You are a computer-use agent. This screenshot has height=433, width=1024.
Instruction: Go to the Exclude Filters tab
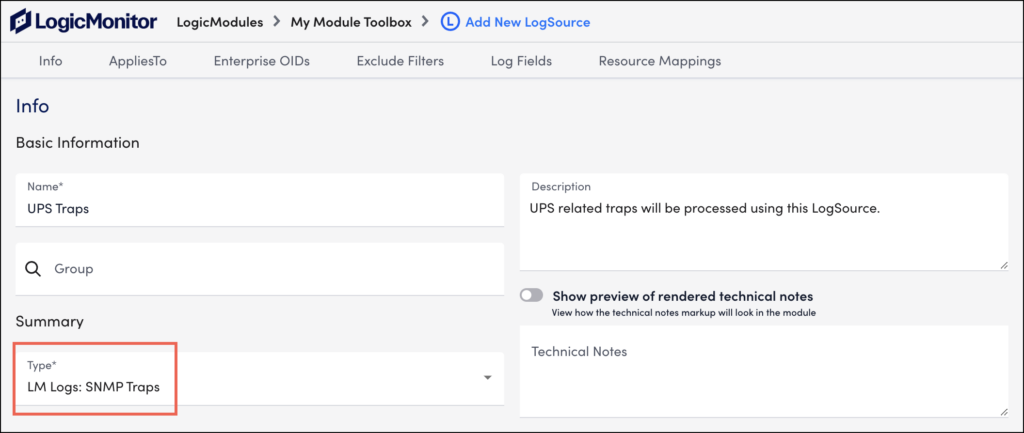pos(400,61)
